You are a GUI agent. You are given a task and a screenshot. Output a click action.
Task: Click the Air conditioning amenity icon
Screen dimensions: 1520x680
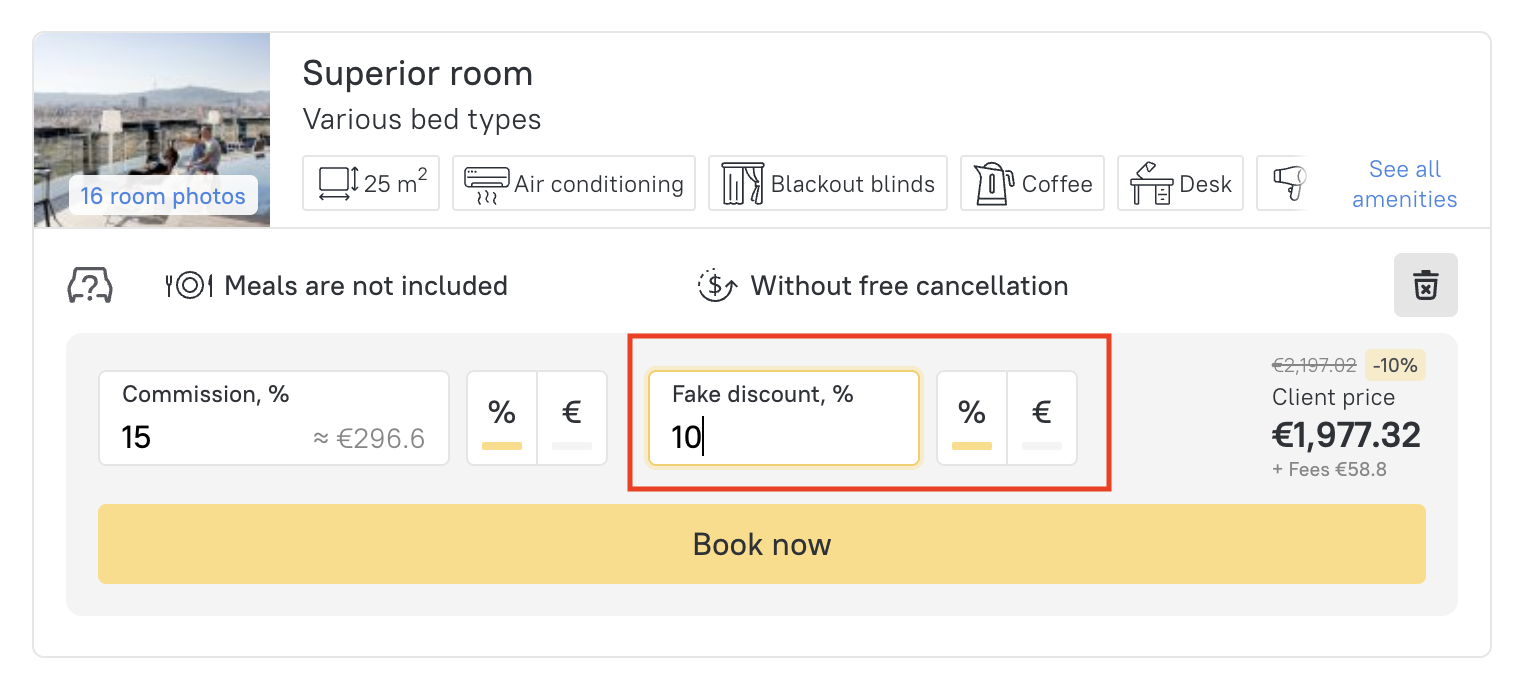point(487,184)
